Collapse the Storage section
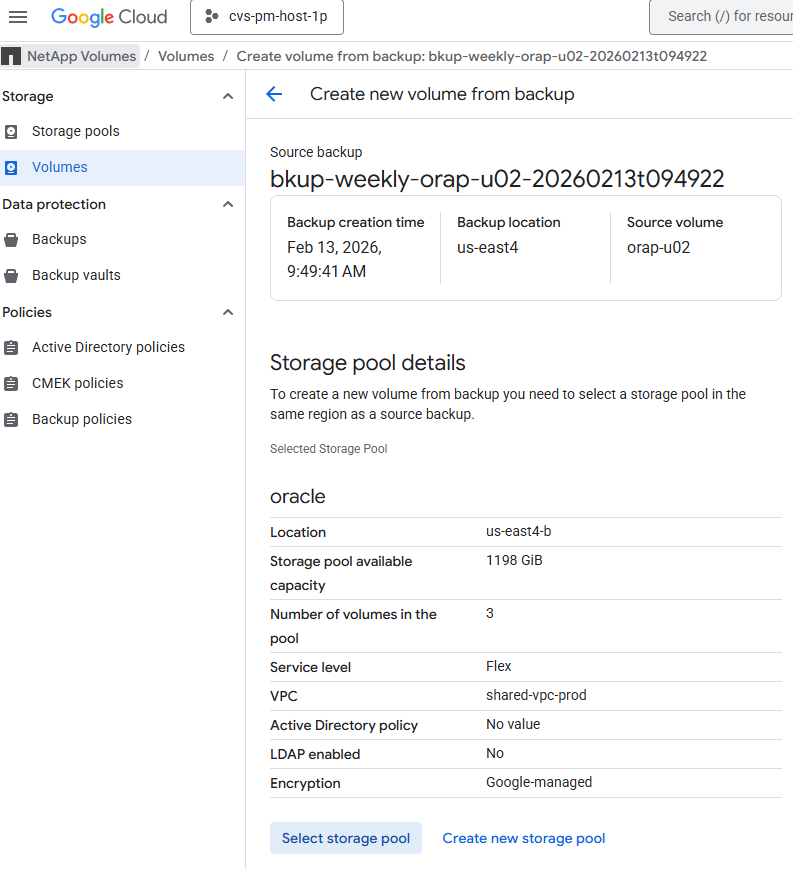The height and width of the screenshot is (869, 793). [x=227, y=96]
